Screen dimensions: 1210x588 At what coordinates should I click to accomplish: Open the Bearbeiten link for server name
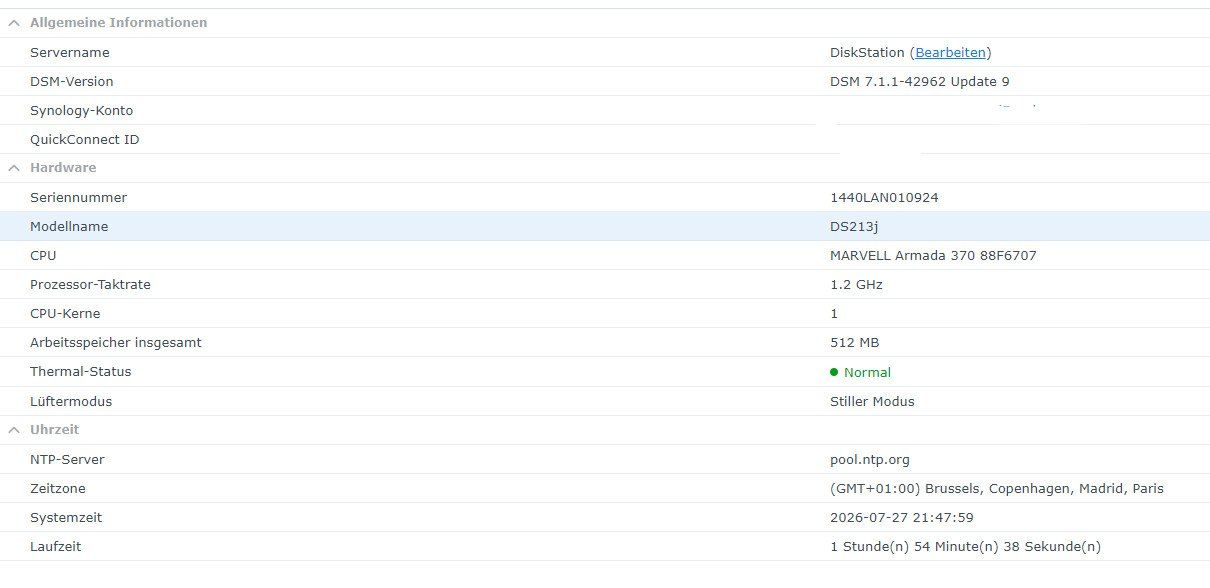click(x=951, y=53)
